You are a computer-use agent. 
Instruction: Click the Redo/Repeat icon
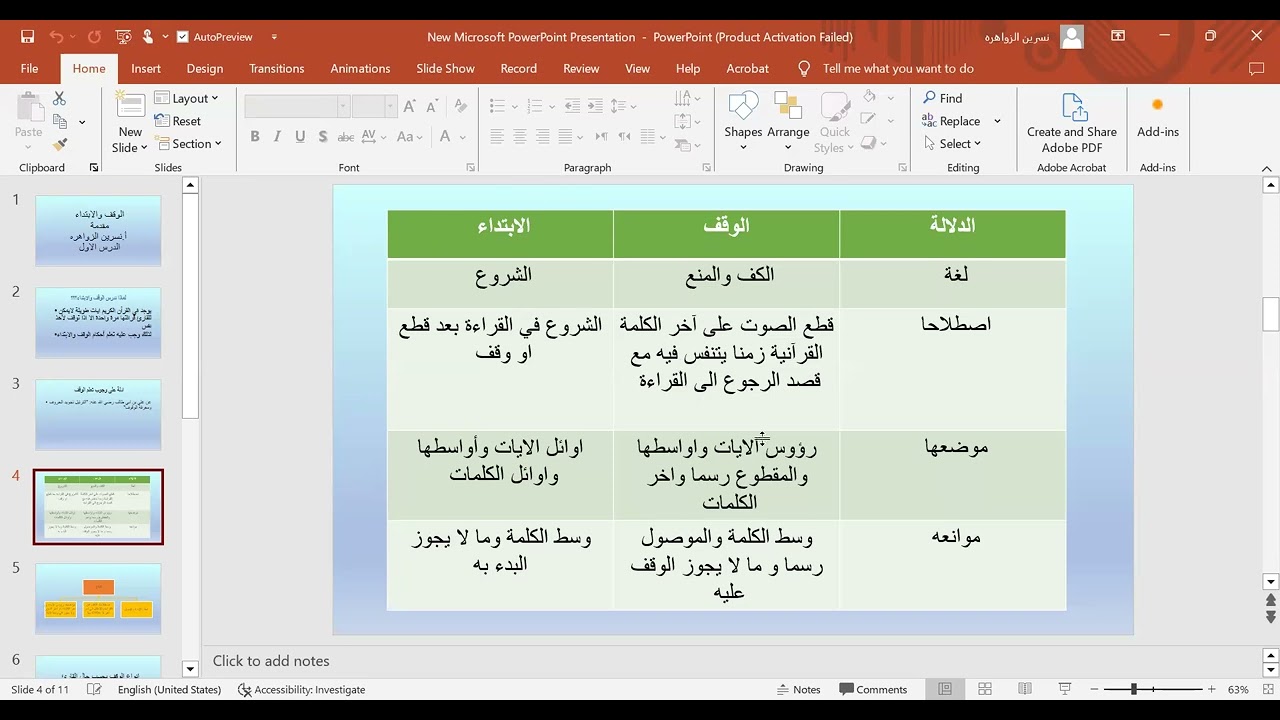(94, 37)
